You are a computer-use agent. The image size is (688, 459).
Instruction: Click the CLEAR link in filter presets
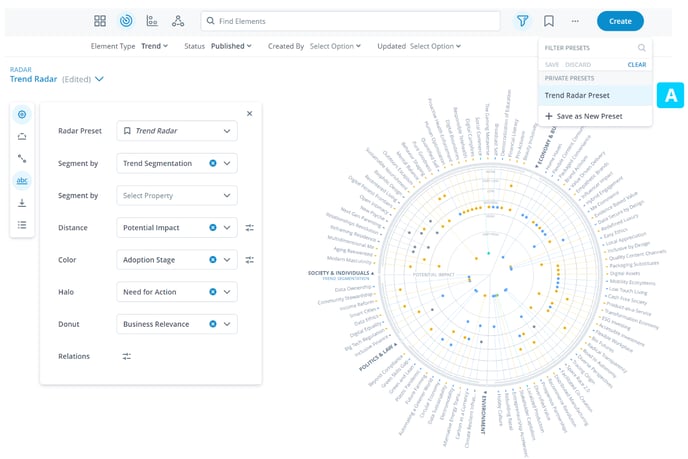click(636, 64)
